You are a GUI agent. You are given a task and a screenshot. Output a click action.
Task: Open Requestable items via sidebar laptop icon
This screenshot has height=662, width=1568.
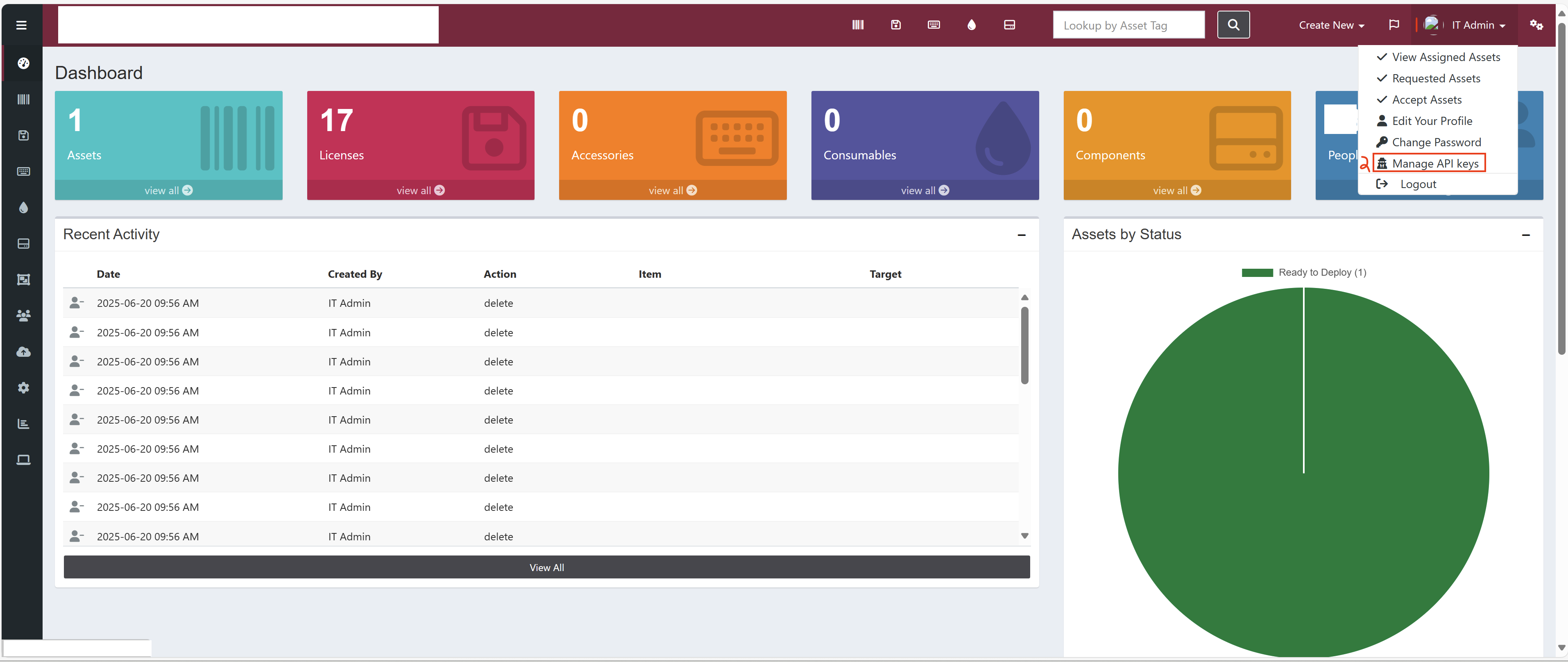[23, 460]
